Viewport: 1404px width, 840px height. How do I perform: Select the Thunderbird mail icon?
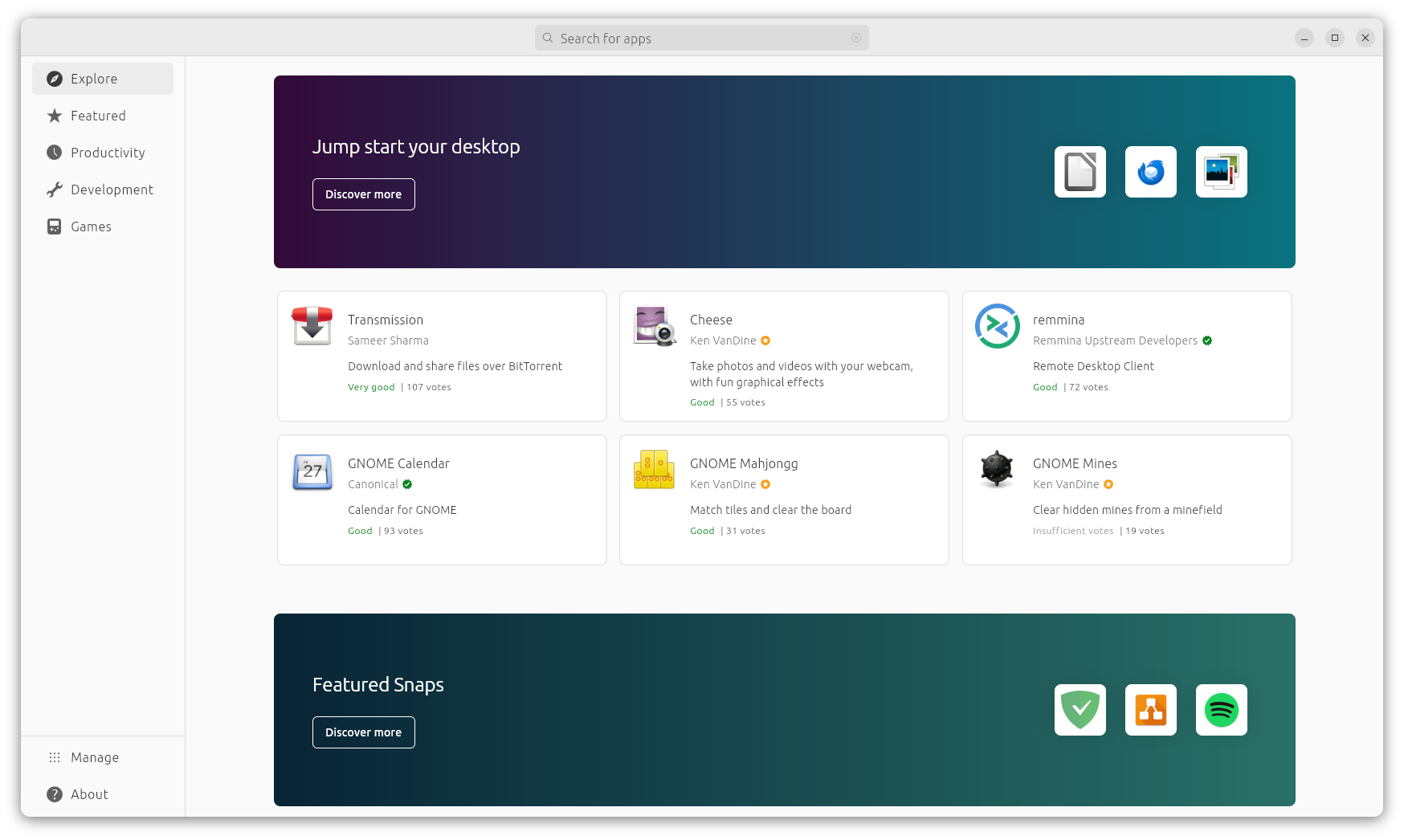[1150, 171]
